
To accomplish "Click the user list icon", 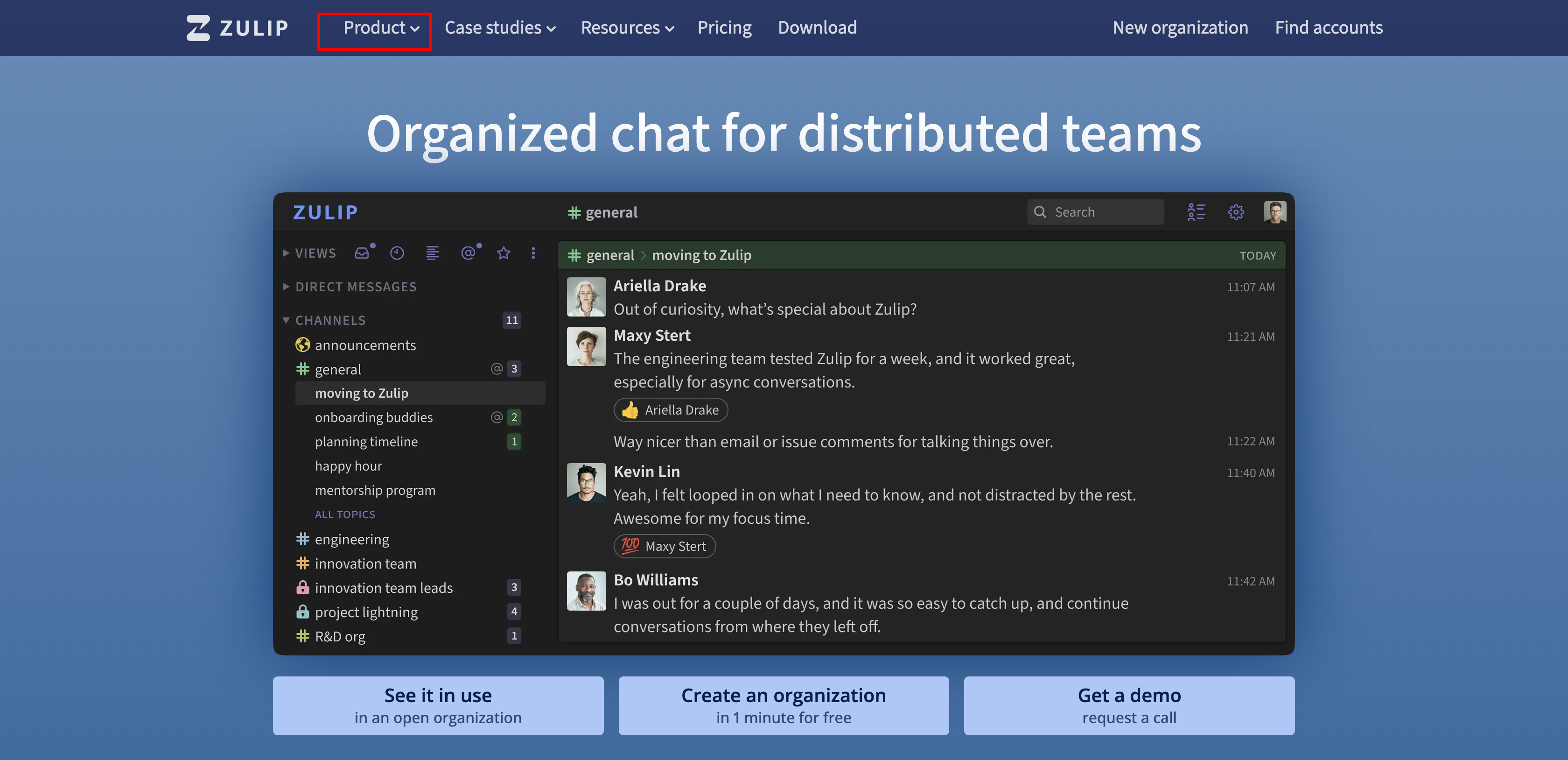I will point(1196,212).
